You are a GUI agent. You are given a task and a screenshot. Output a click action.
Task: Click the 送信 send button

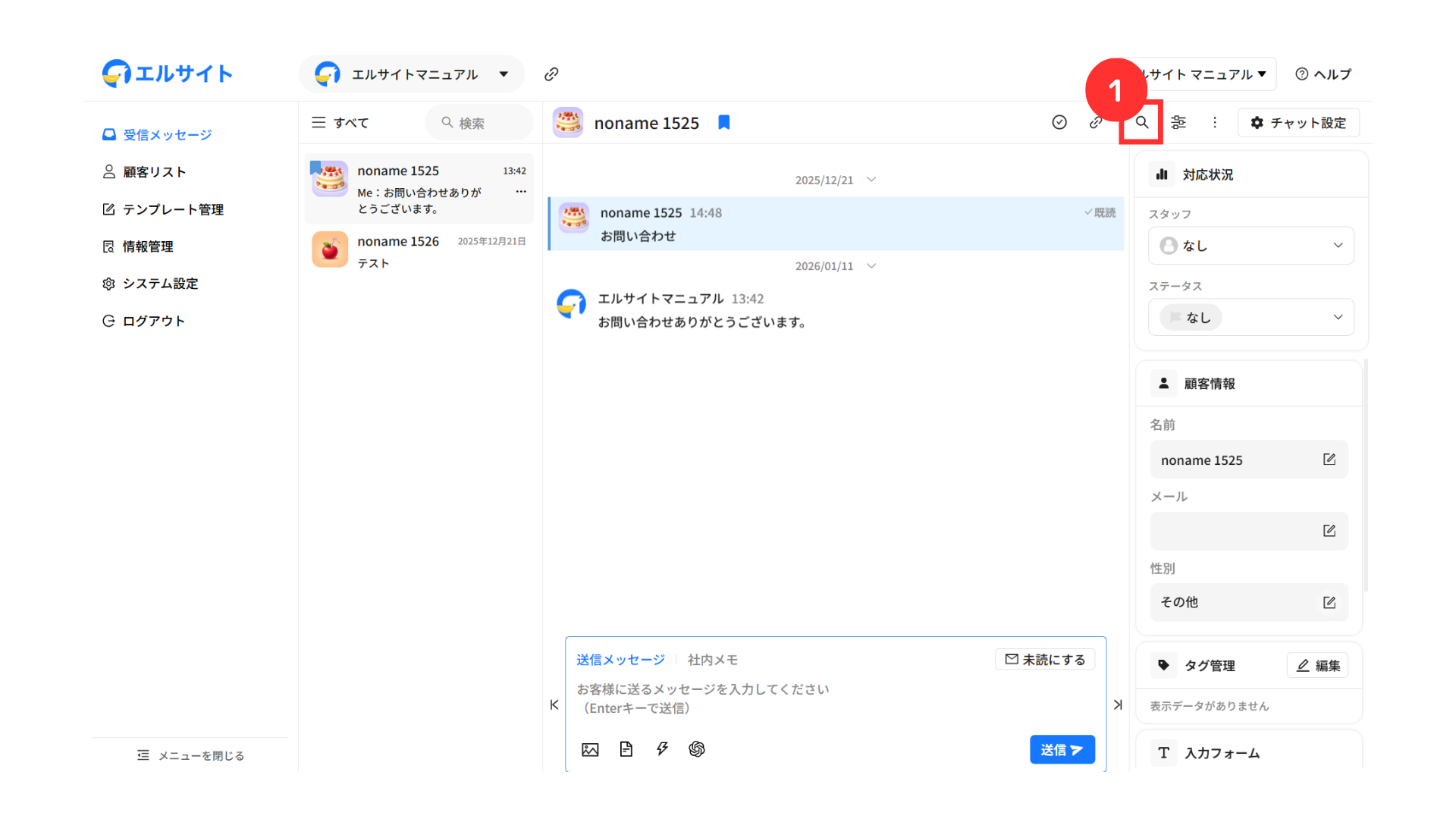tap(1062, 749)
